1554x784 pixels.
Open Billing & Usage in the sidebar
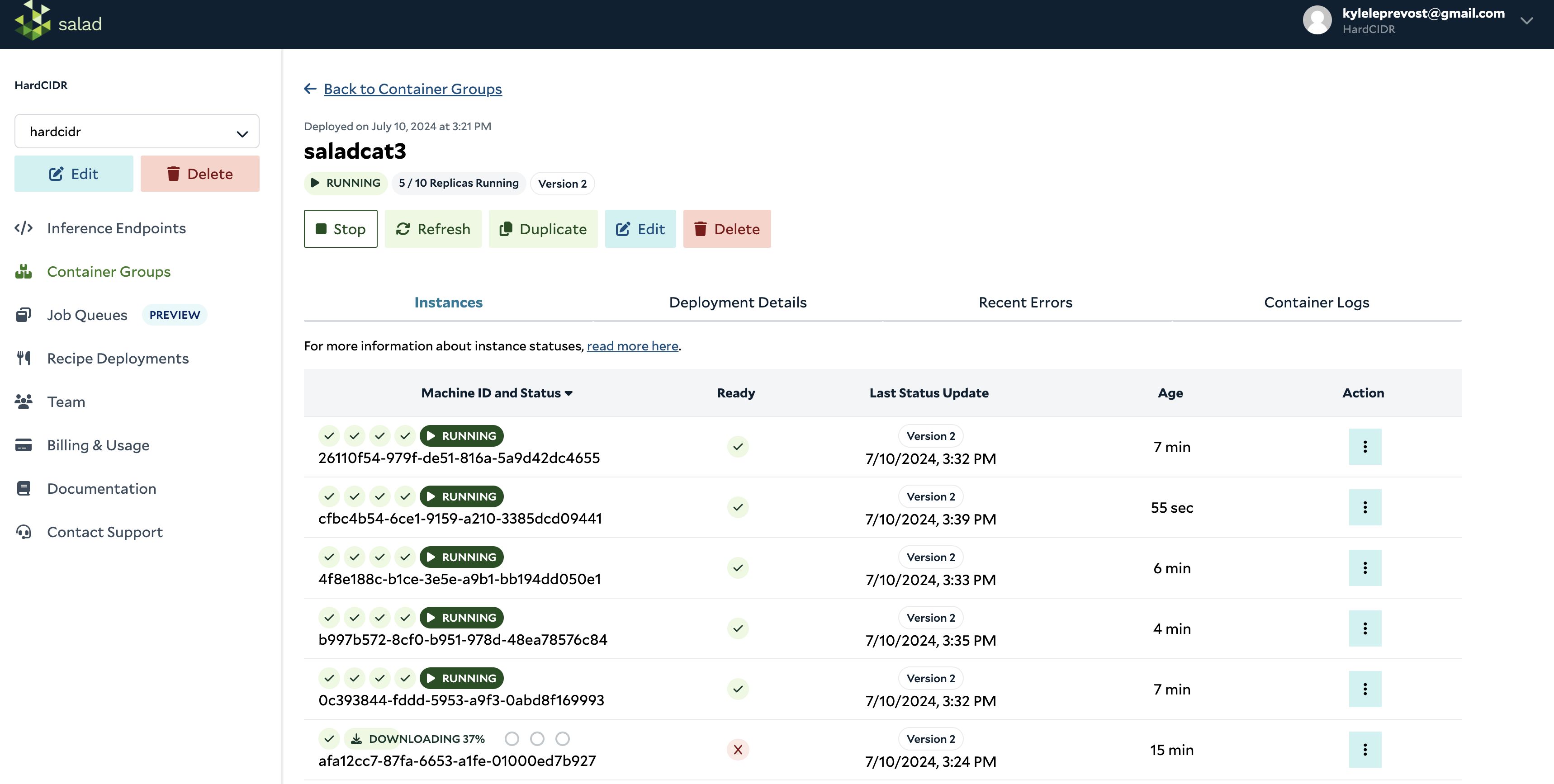[x=98, y=445]
